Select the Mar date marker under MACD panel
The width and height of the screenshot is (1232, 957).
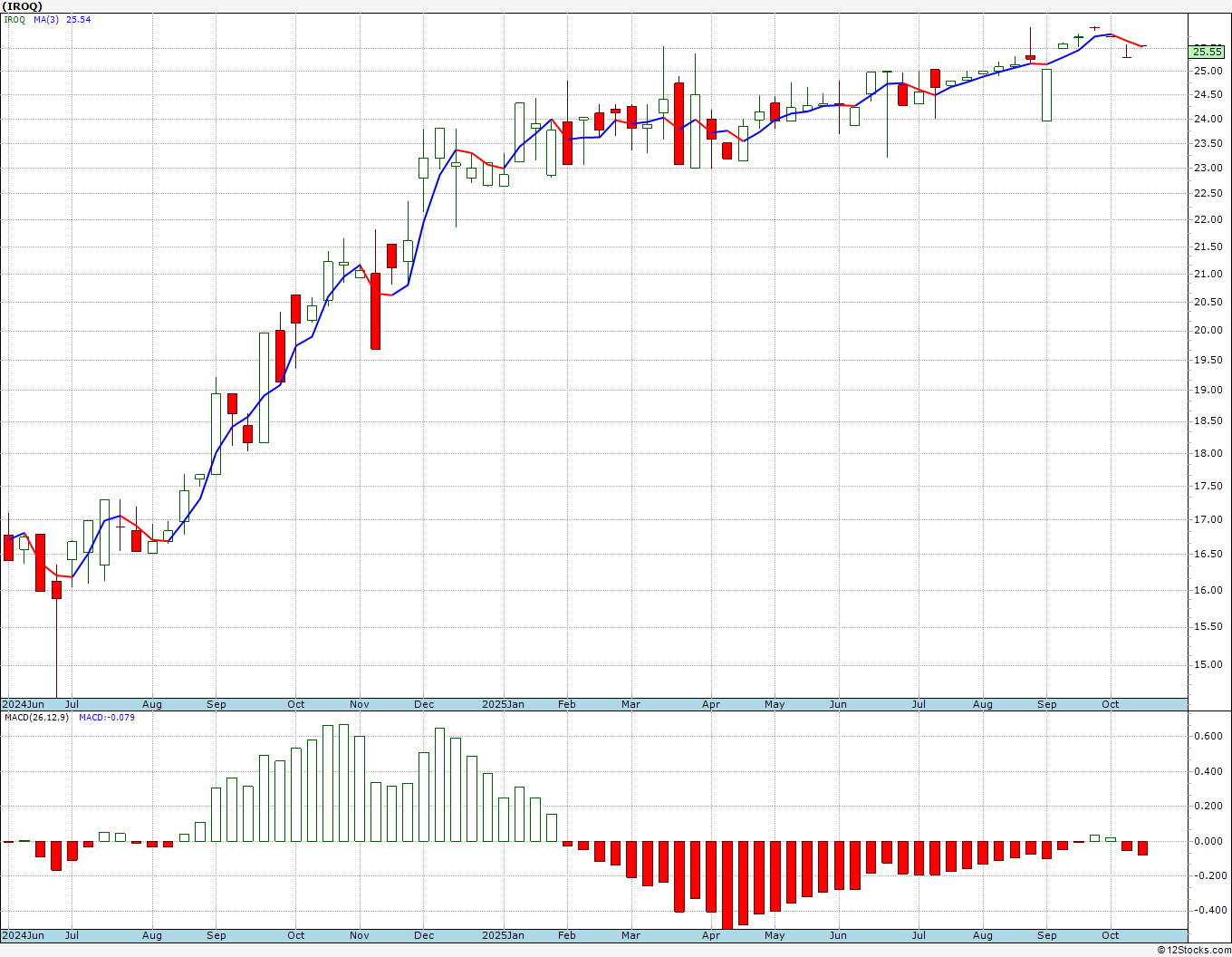click(630, 935)
